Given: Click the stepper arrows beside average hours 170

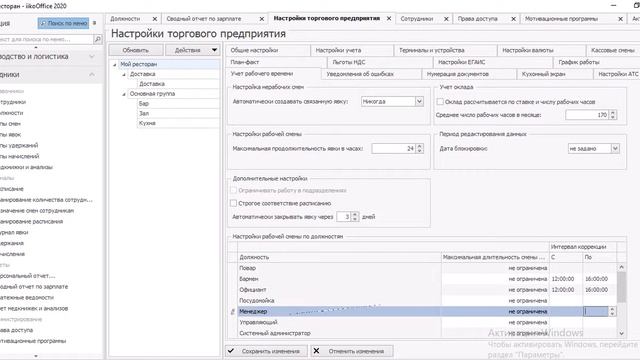Looking at the screenshot, I should [x=613, y=115].
